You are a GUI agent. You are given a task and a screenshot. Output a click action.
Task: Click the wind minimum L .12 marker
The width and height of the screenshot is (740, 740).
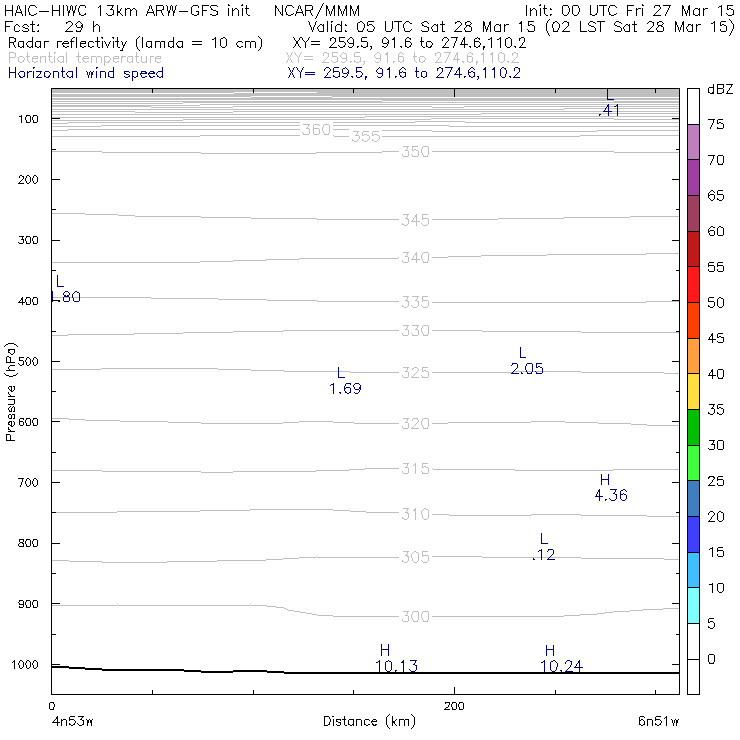click(544, 547)
